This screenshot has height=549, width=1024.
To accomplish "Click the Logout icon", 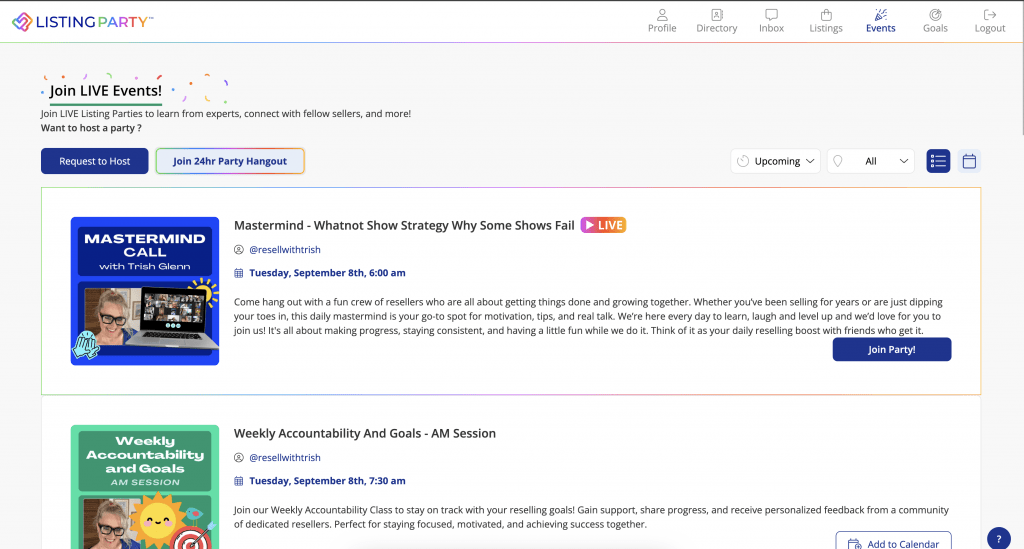I will click(989, 14).
